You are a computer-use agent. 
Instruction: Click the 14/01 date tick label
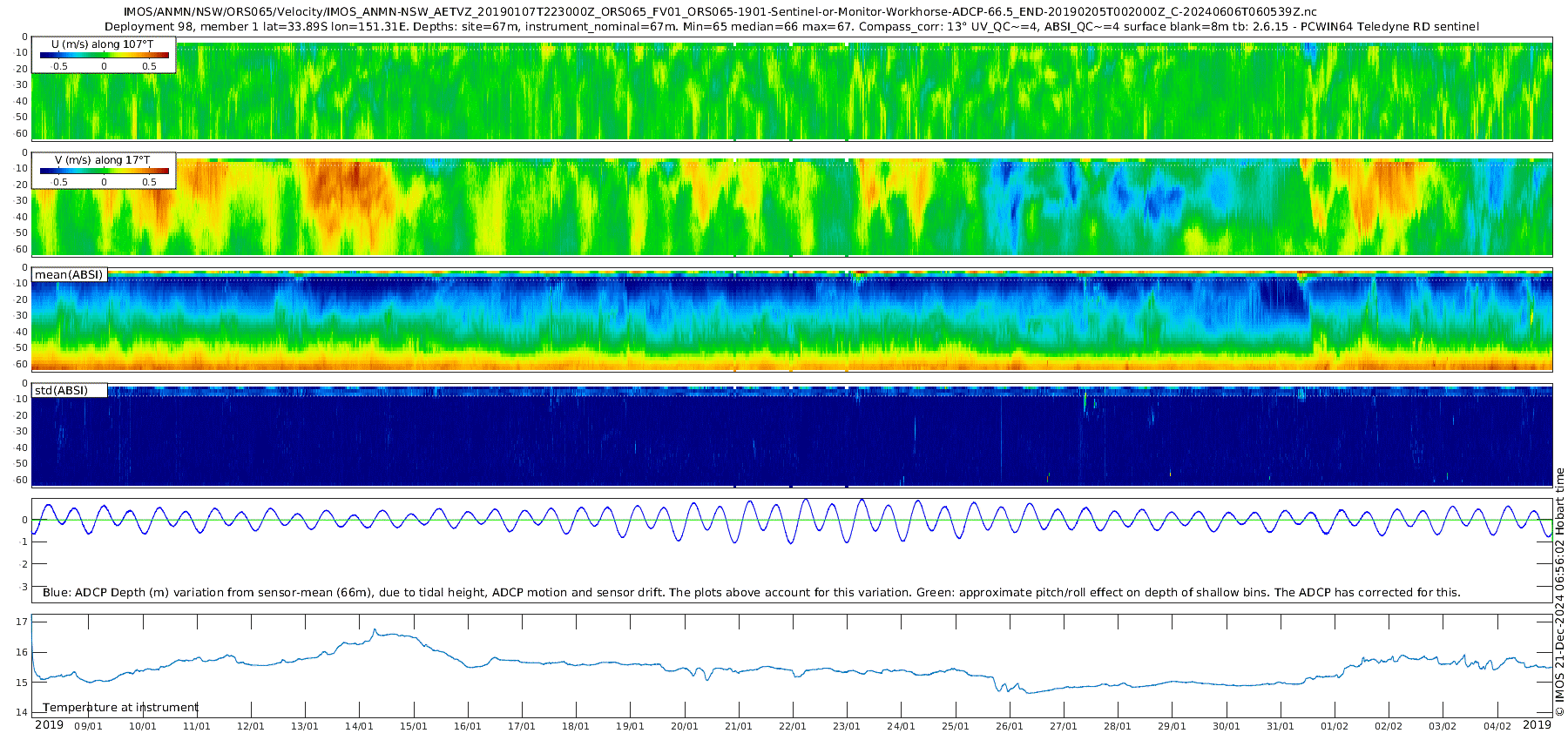pyautogui.click(x=359, y=726)
